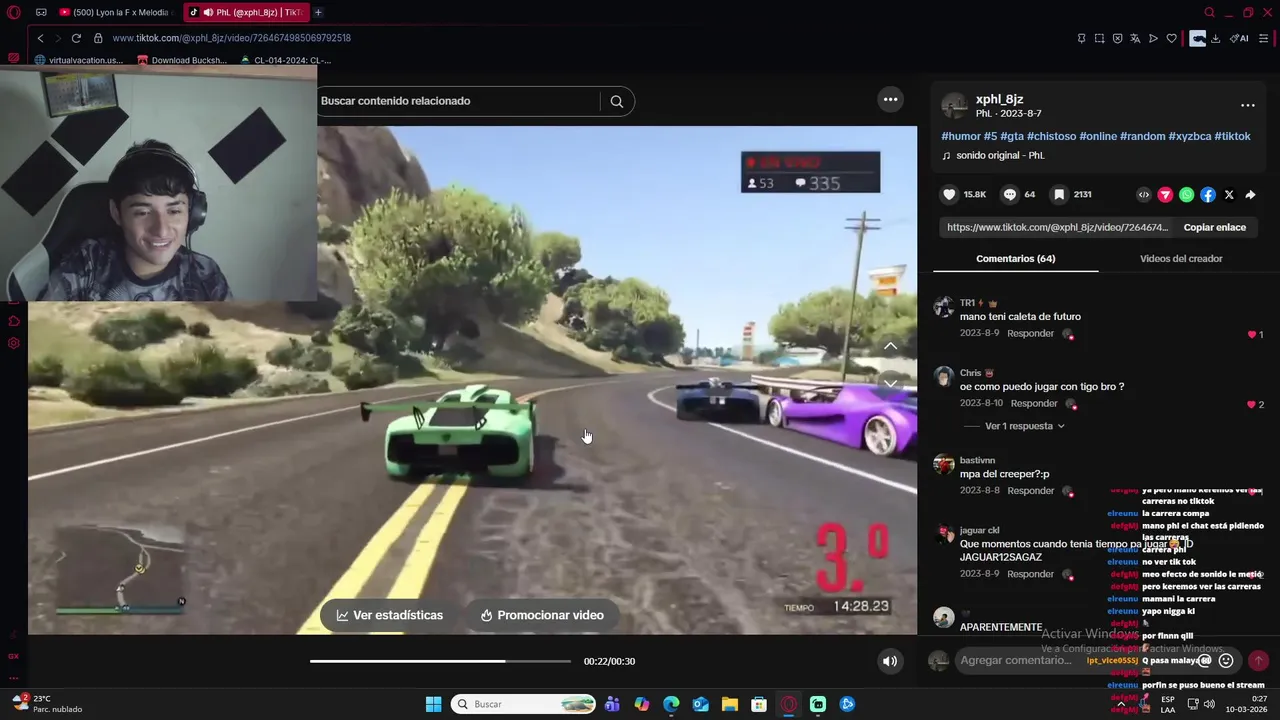Open browser downloads icon
Screen dimensions: 1280x720
(x=1215, y=38)
